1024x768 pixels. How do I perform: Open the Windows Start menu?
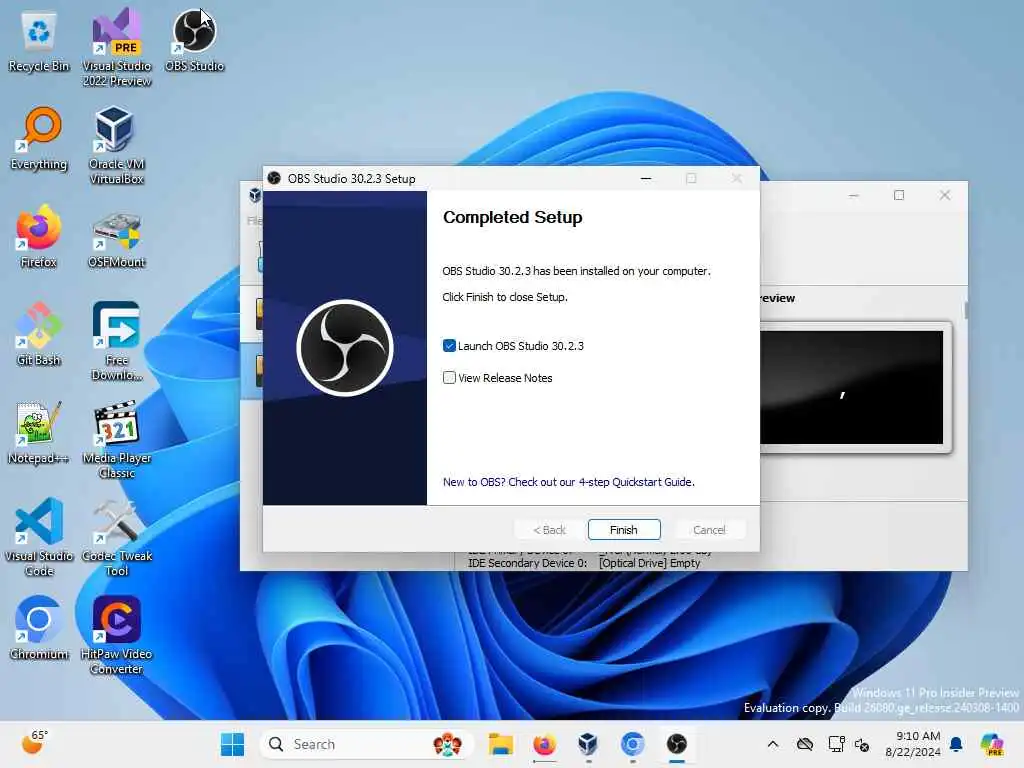[232, 744]
